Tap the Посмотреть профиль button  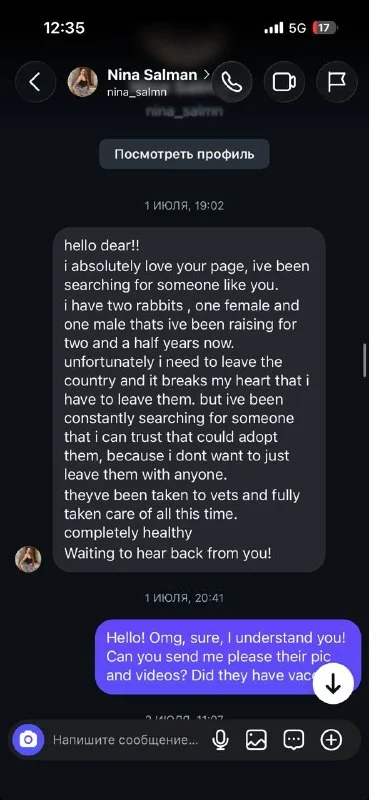(184, 154)
